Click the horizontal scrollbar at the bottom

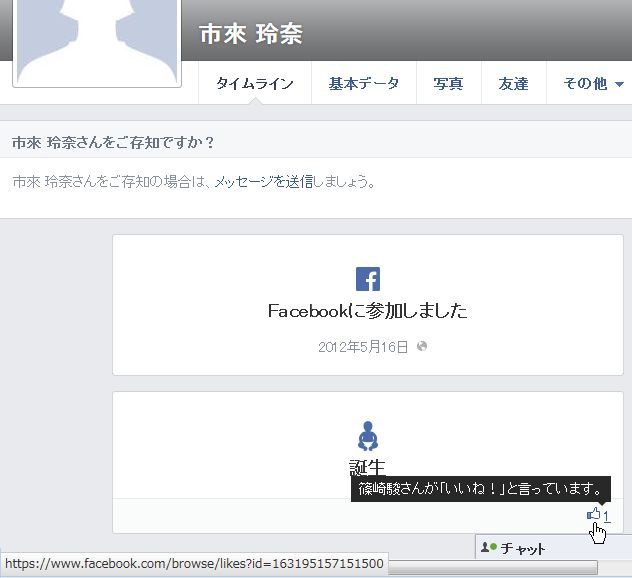(x=493, y=568)
